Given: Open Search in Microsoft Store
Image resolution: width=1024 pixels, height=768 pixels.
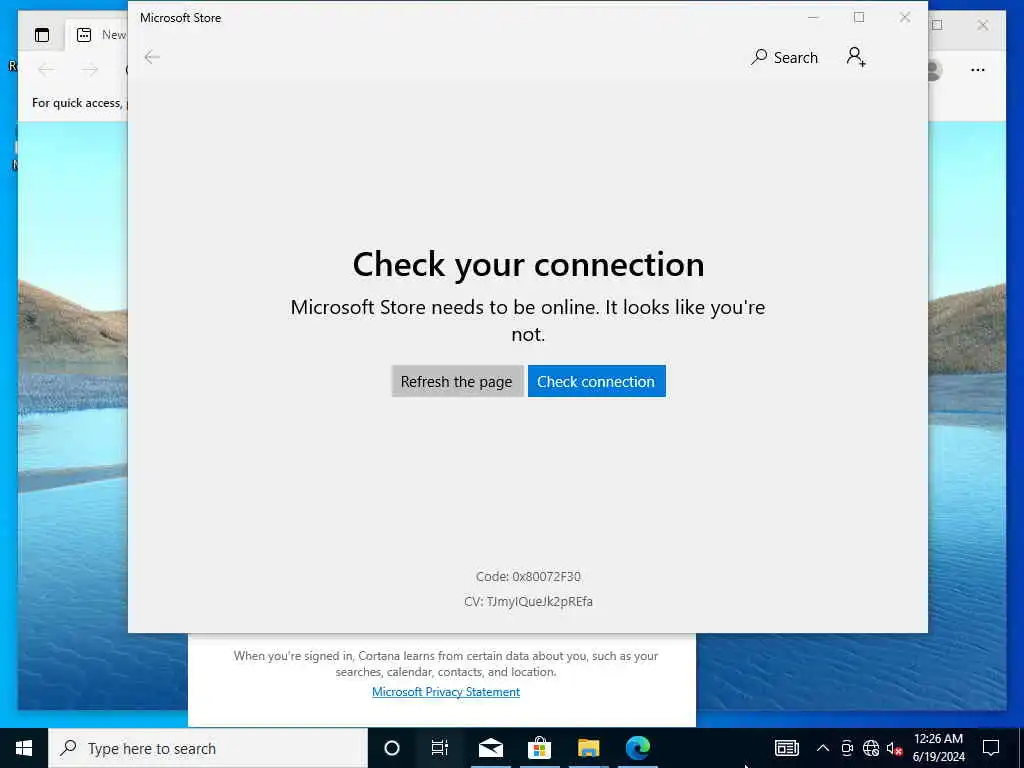Looking at the screenshot, I should pyautogui.click(x=784, y=57).
